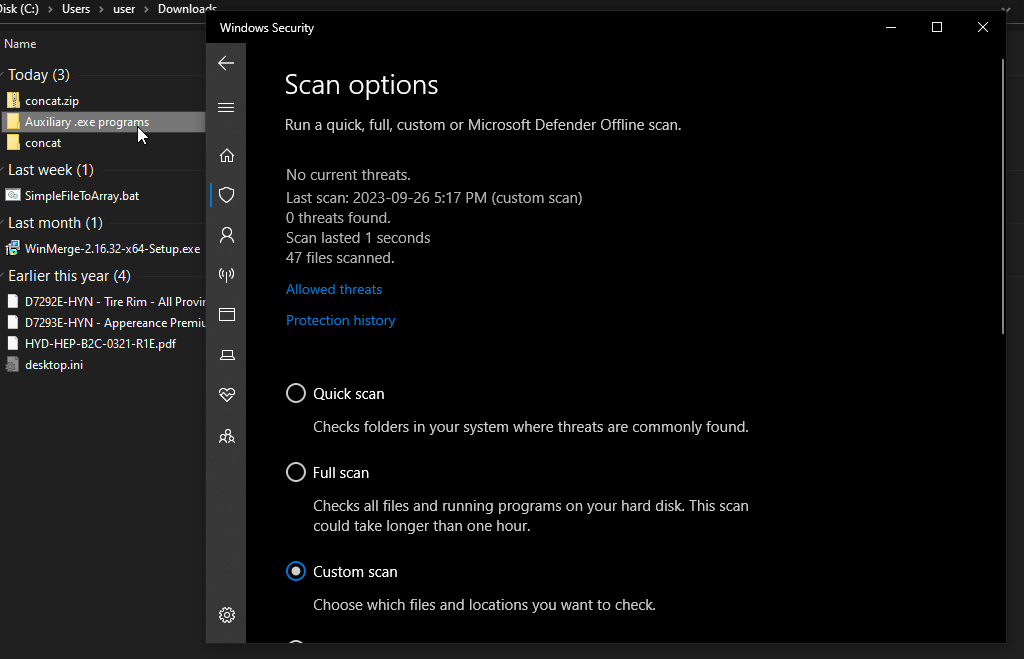Screen dimensions: 1024x659
Task: Click the concat.zip archive icon
Action: (x=13, y=101)
